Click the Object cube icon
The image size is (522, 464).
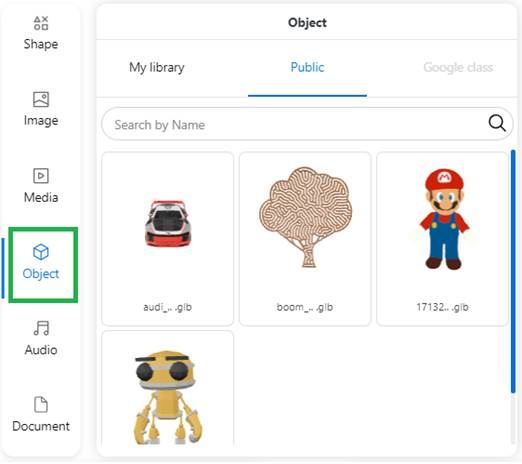pyautogui.click(x=41, y=252)
